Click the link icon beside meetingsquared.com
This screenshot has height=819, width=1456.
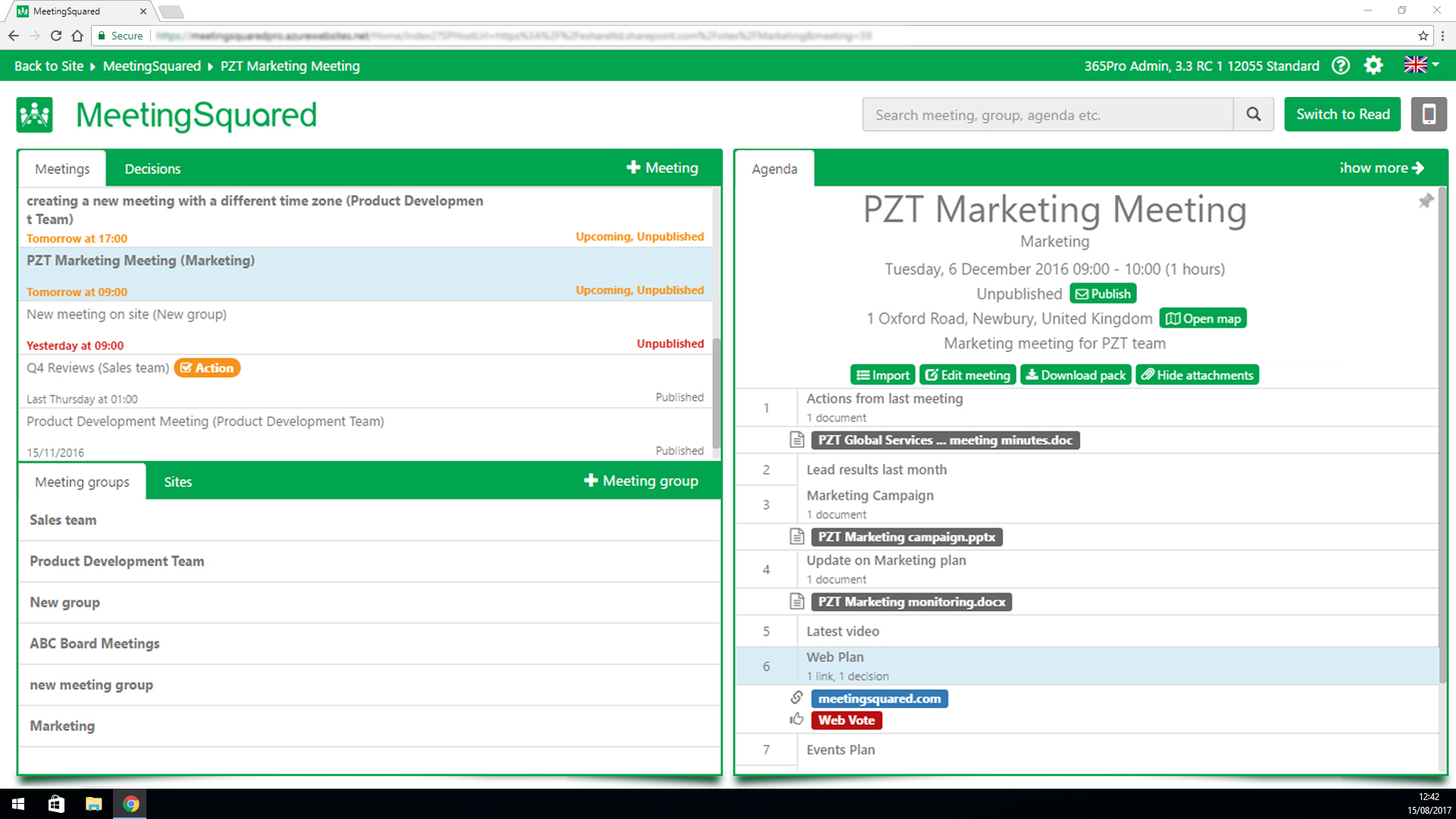click(x=796, y=698)
